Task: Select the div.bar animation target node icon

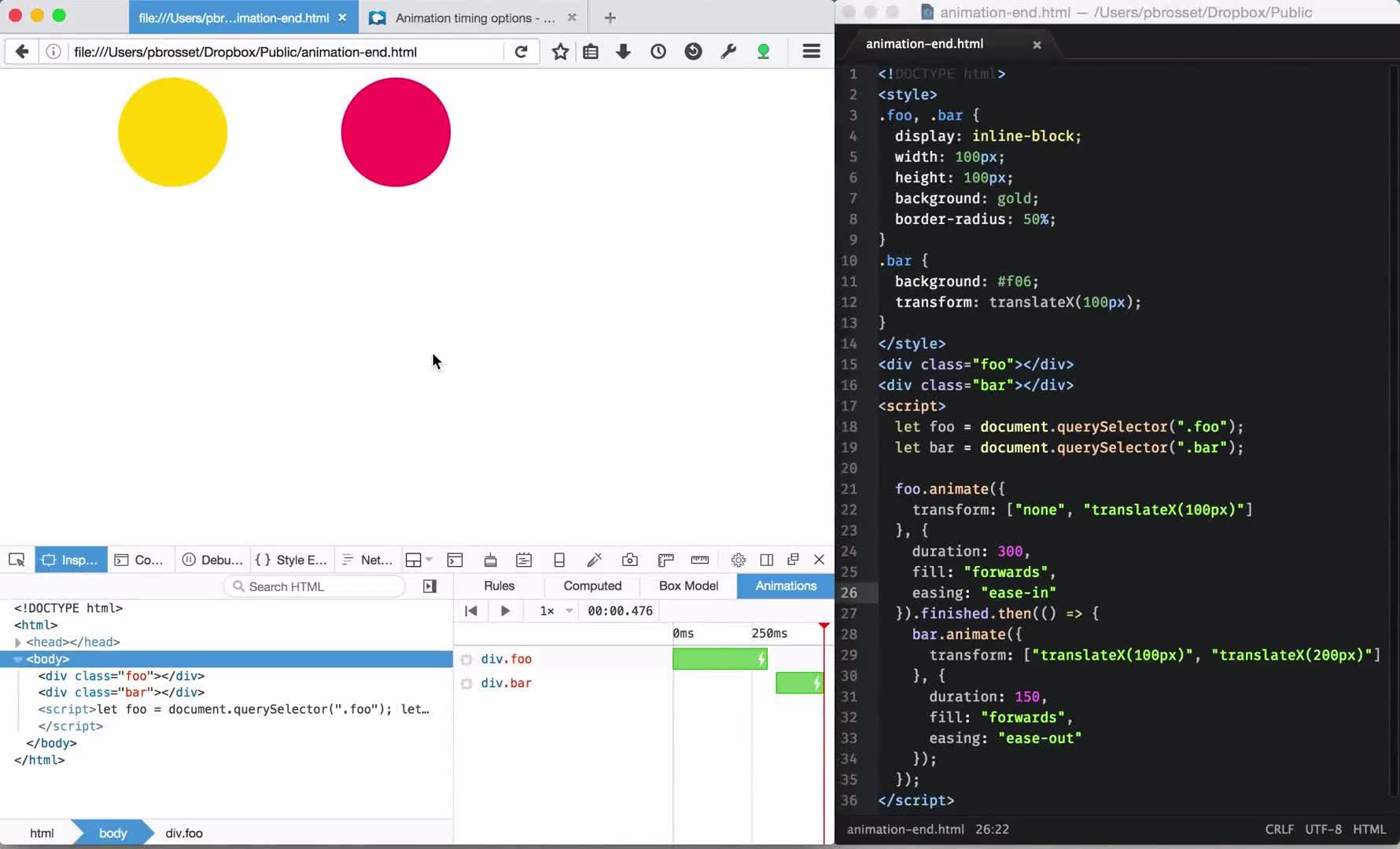Action: (466, 684)
